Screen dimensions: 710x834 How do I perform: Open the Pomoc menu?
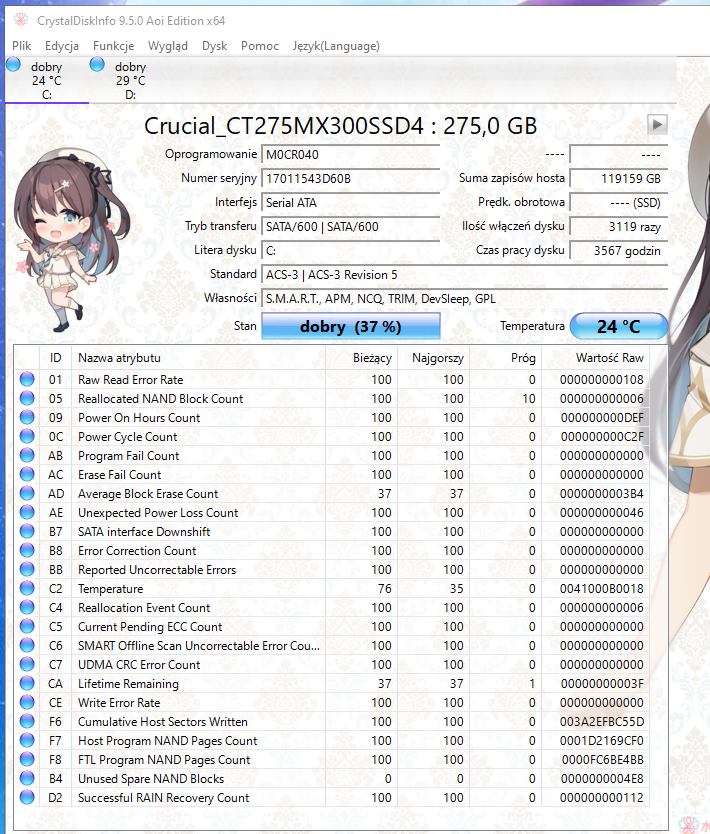click(x=260, y=46)
